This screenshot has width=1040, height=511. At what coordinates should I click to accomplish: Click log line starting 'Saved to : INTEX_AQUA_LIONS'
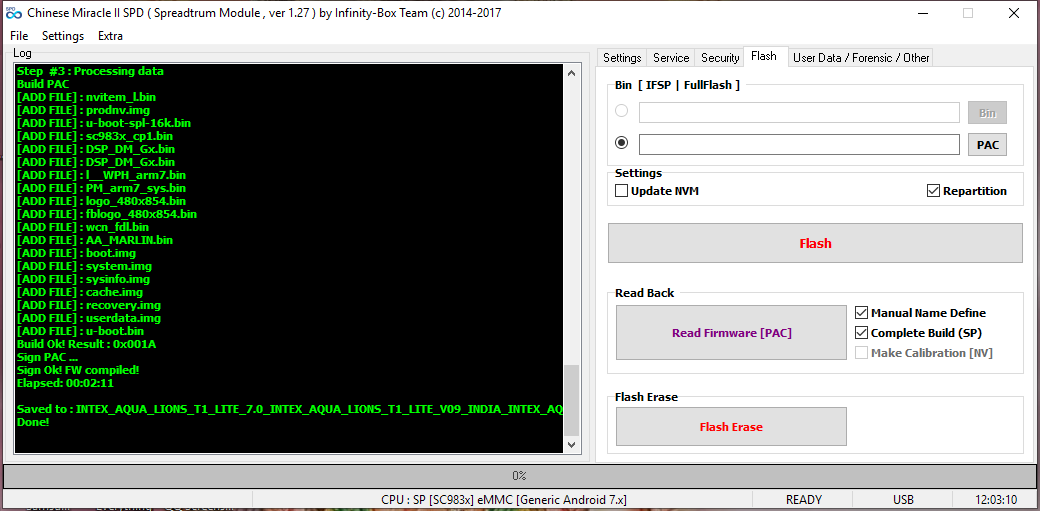click(x=290, y=409)
